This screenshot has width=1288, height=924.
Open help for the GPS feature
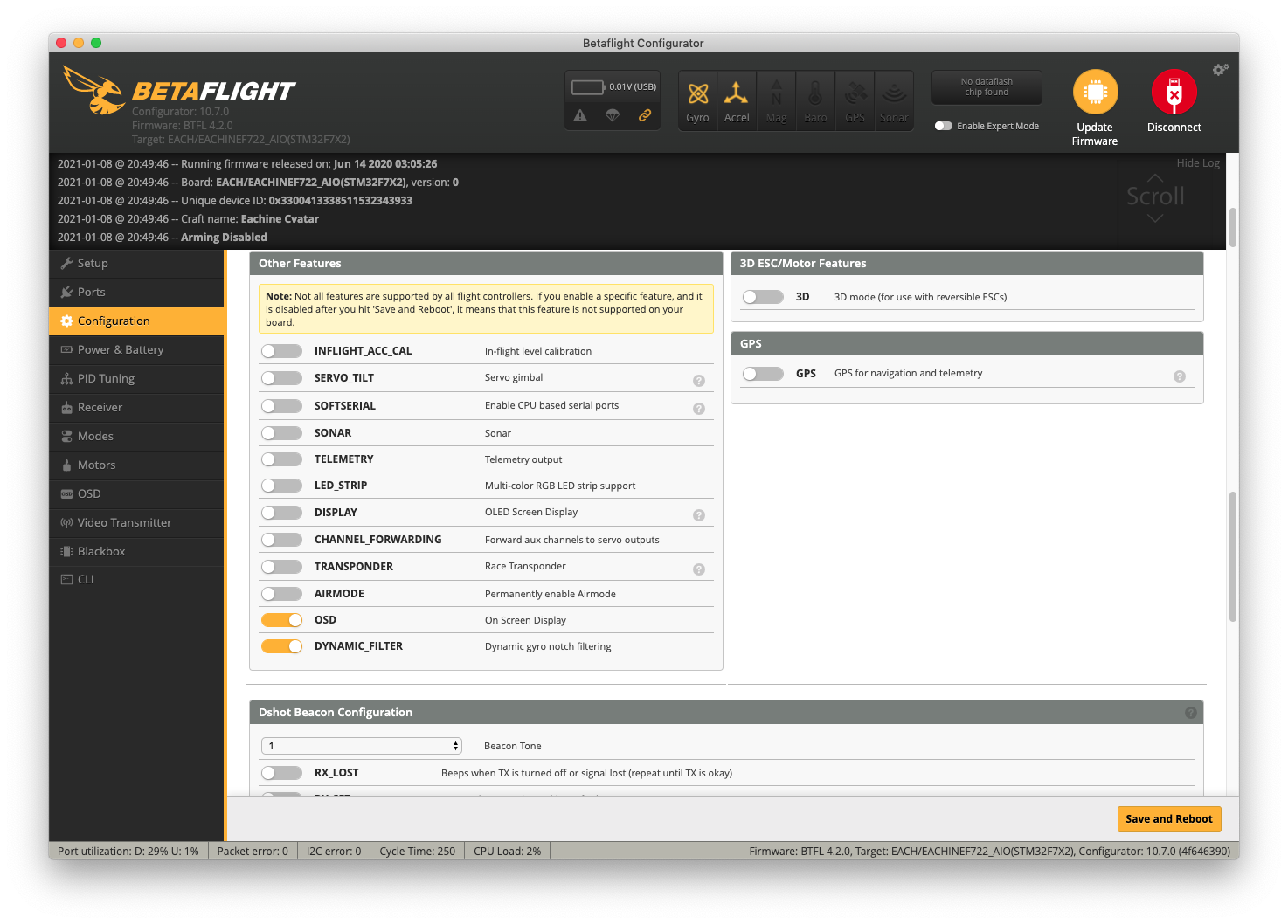coord(1180,376)
